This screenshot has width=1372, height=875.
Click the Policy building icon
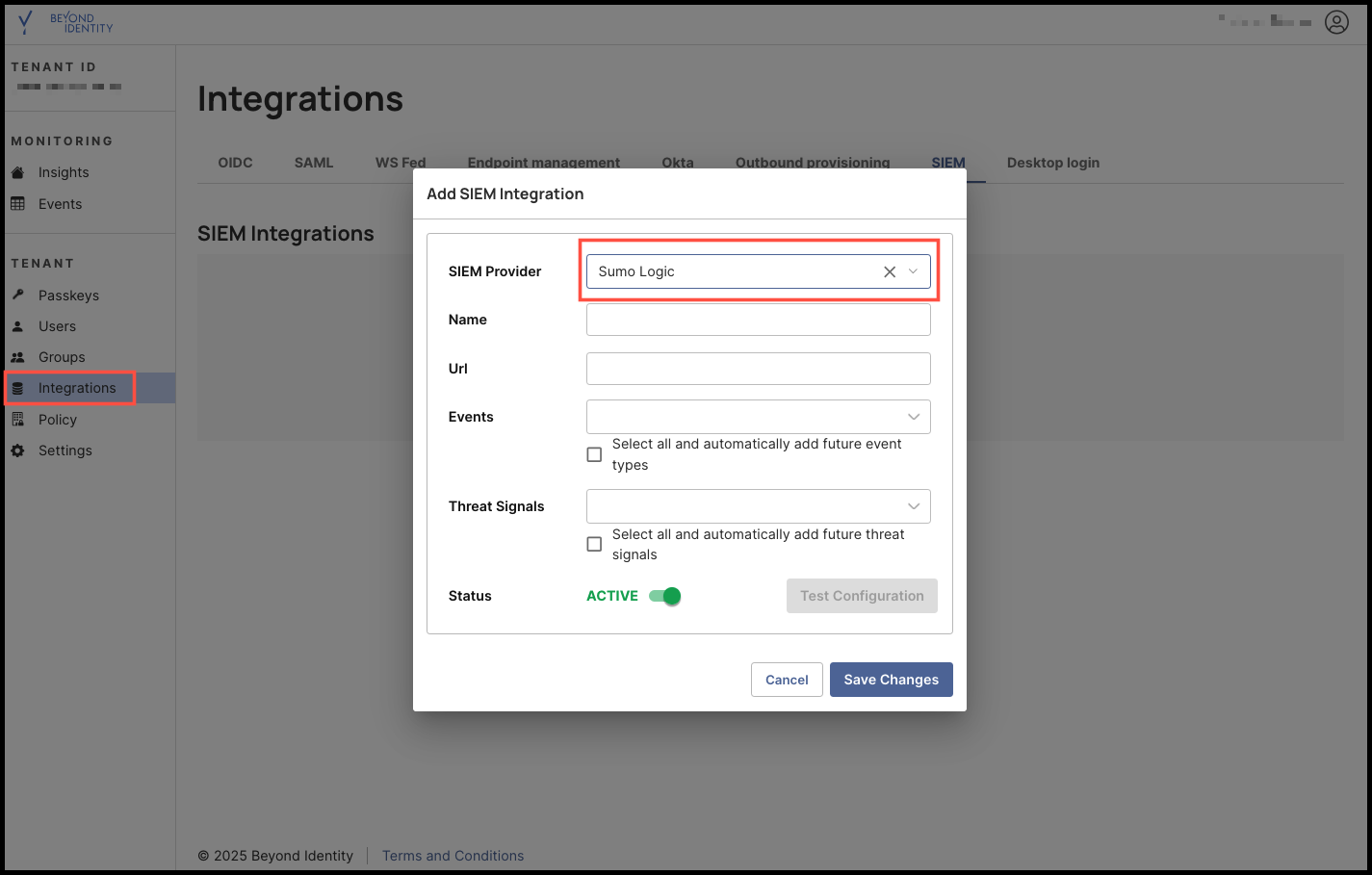tap(17, 420)
